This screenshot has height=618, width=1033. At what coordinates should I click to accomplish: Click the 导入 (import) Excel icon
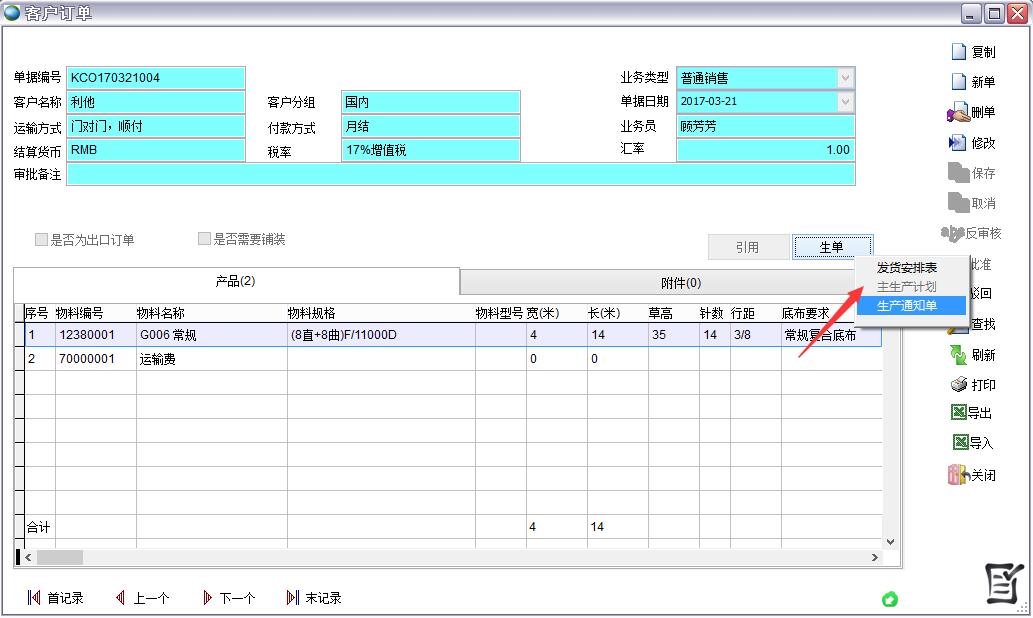(x=959, y=443)
